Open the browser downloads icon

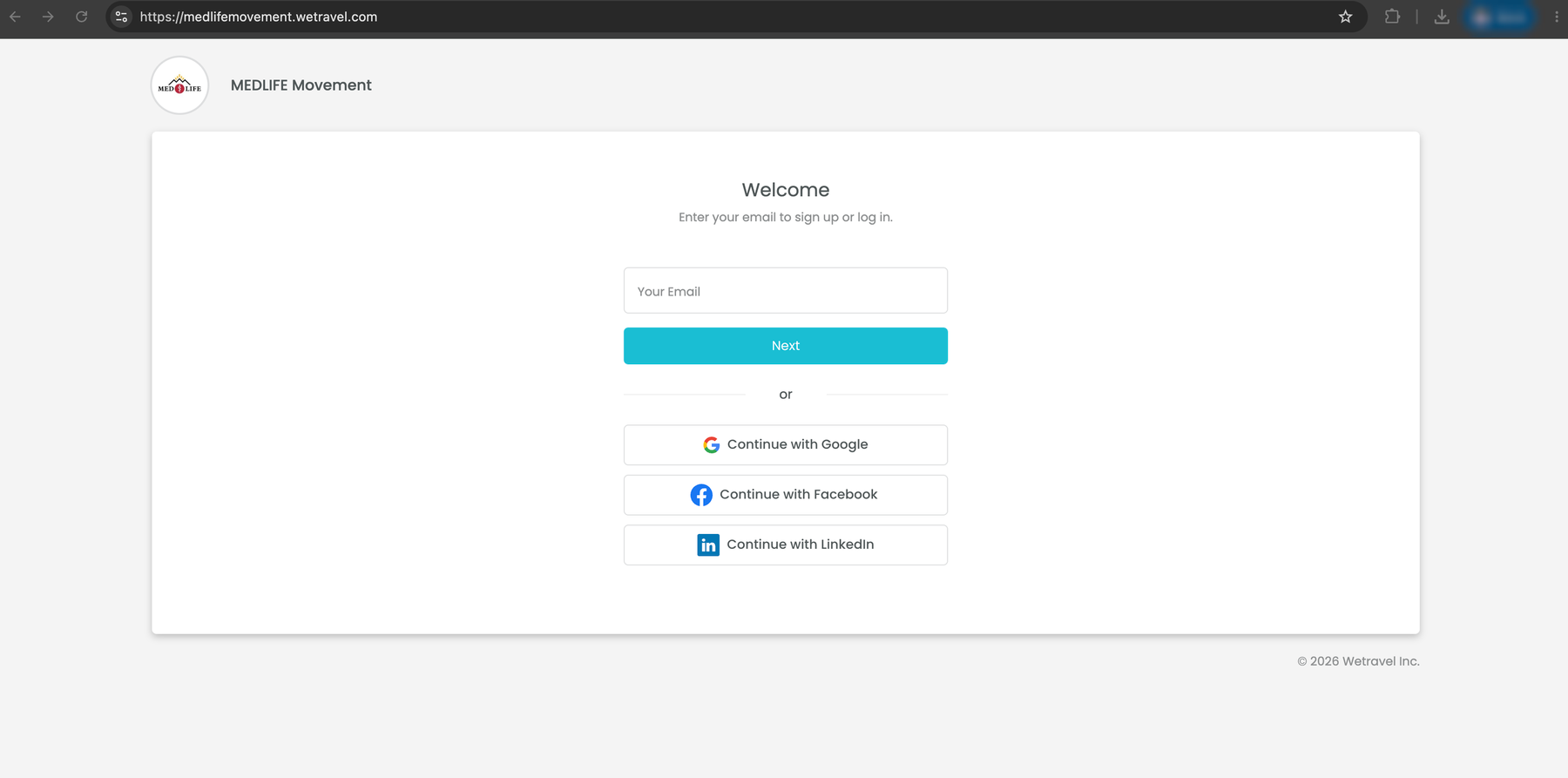(1442, 17)
